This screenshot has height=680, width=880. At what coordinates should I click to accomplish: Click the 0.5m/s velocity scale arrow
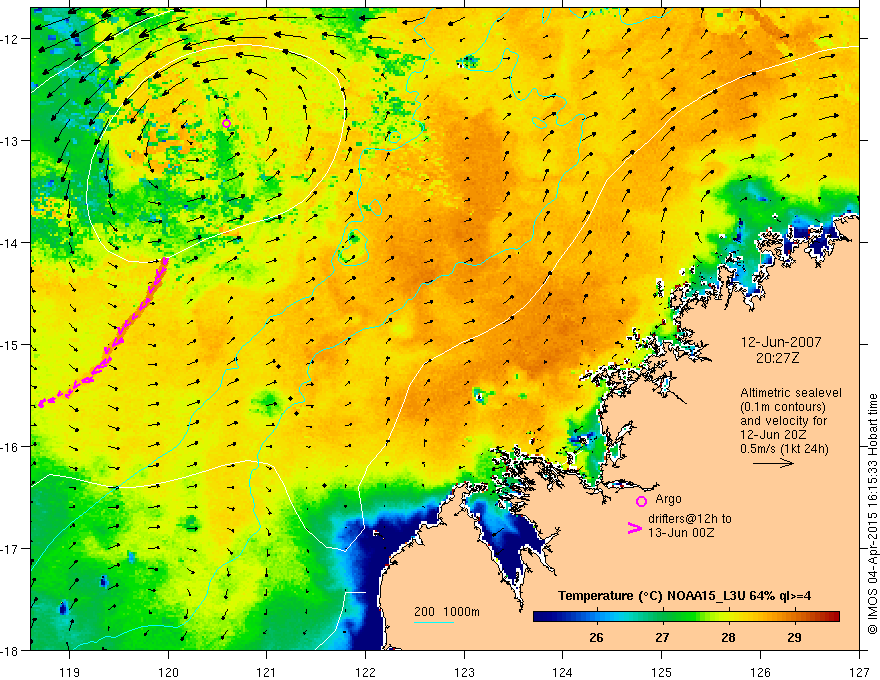pos(773,463)
